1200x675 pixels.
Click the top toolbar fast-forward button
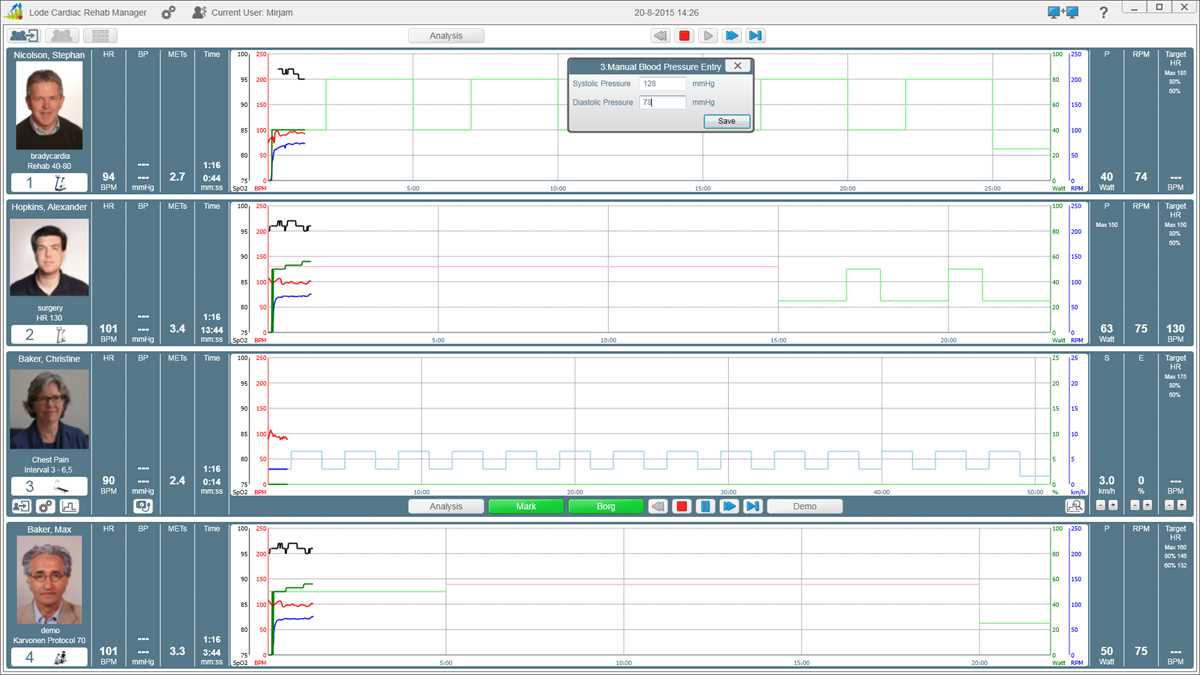click(732, 35)
